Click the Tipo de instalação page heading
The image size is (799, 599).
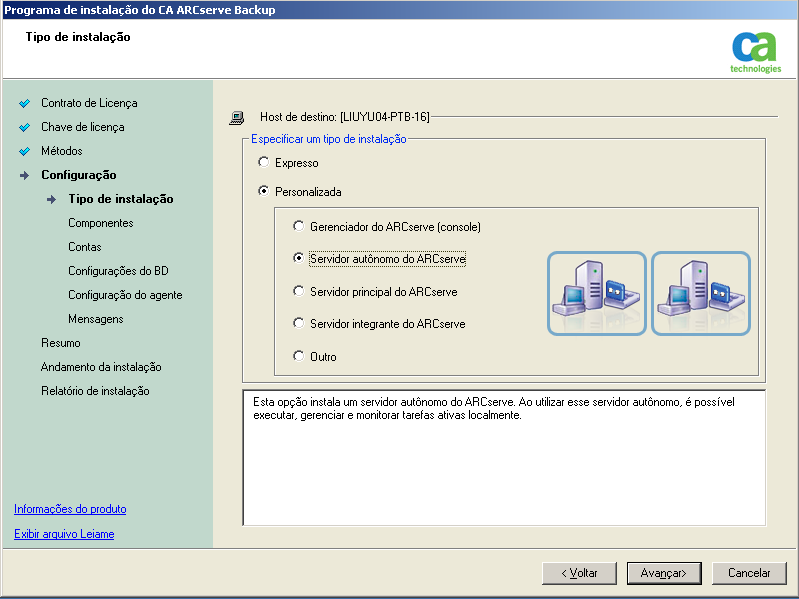(78, 37)
